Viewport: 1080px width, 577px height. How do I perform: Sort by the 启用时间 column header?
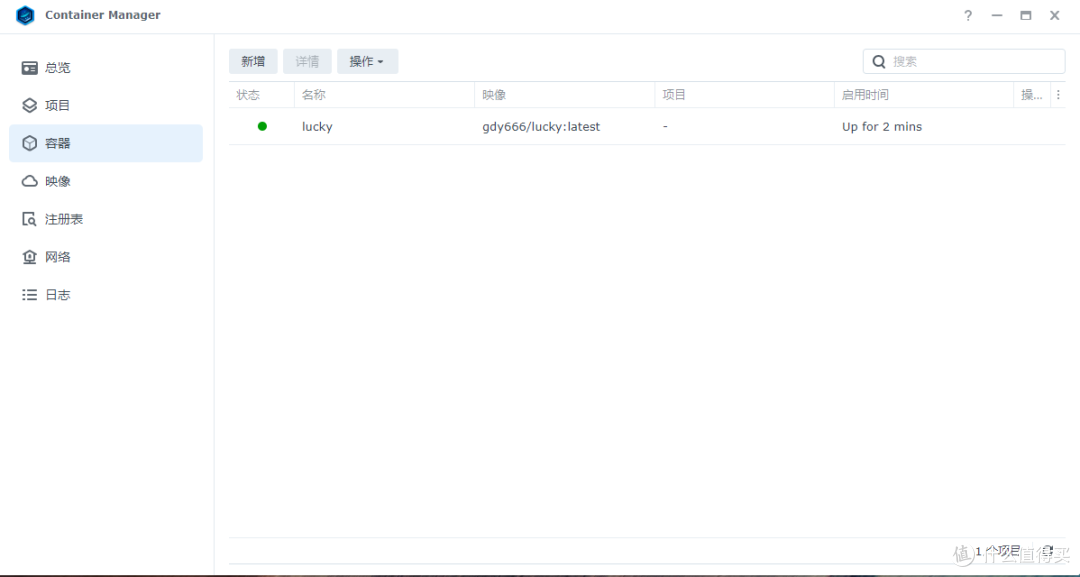tap(864, 94)
